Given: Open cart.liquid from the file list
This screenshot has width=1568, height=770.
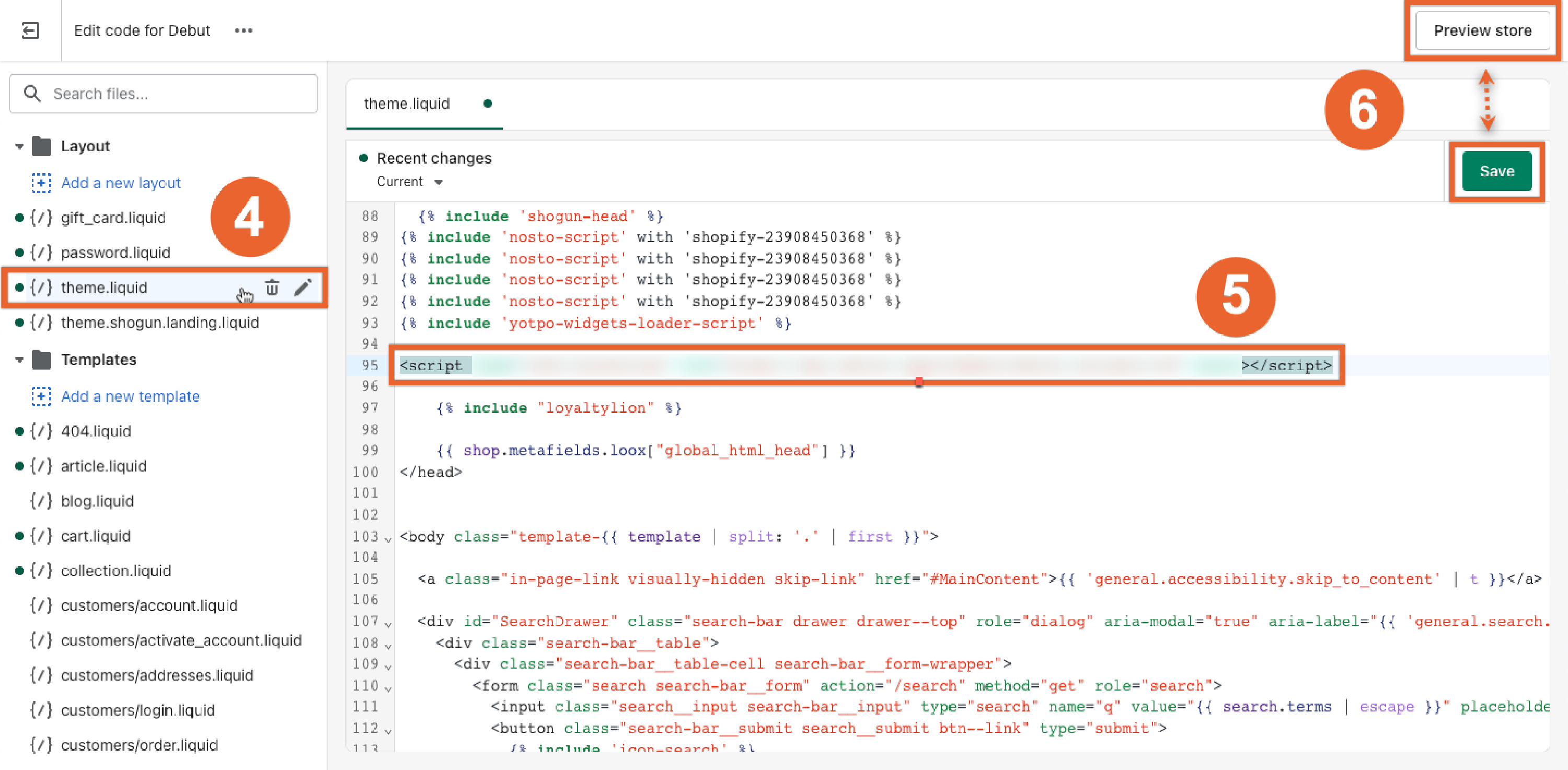Looking at the screenshot, I should click(x=96, y=536).
